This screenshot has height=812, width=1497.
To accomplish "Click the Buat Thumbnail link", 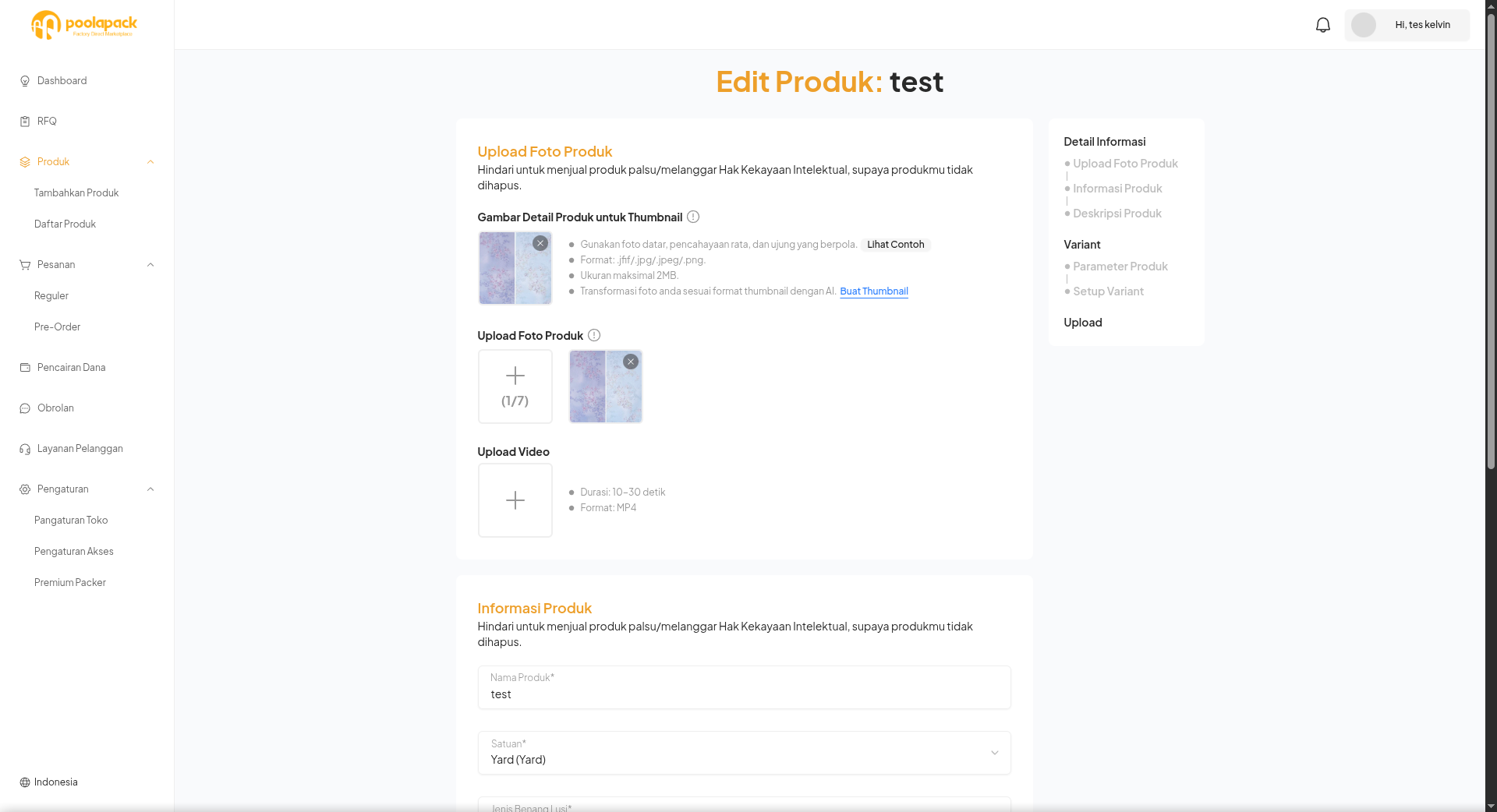I will pyautogui.click(x=874, y=291).
